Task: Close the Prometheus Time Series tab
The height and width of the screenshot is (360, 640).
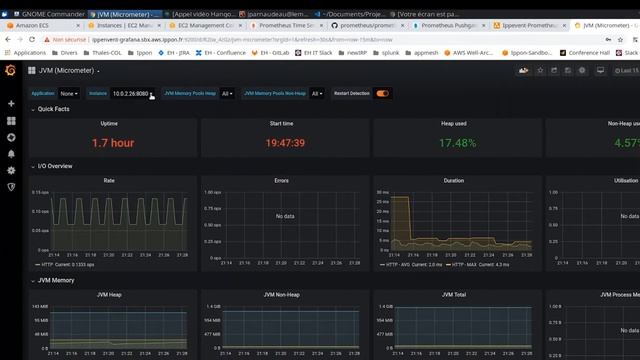Action: [321, 25]
